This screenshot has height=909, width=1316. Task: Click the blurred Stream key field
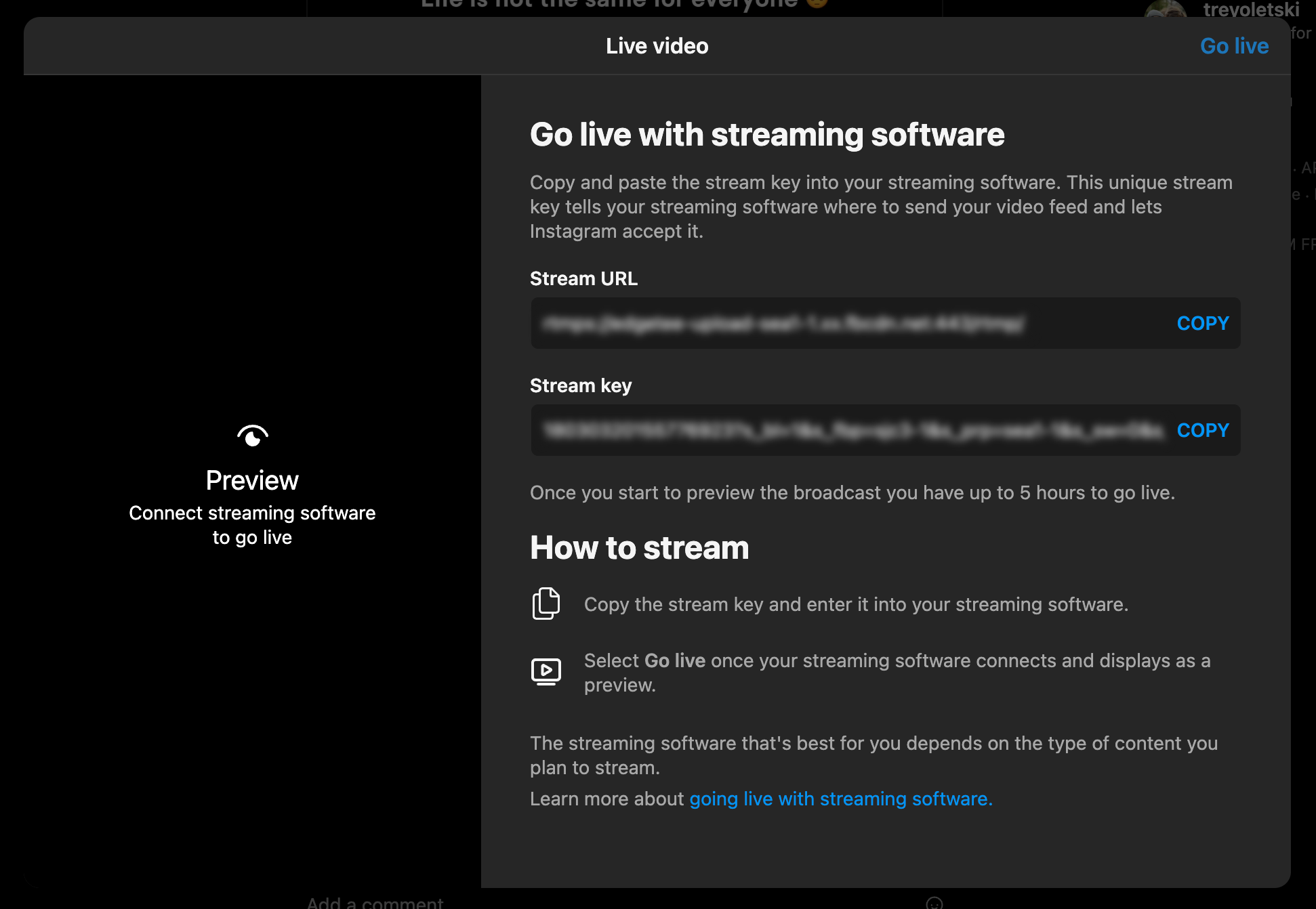[x=852, y=431]
